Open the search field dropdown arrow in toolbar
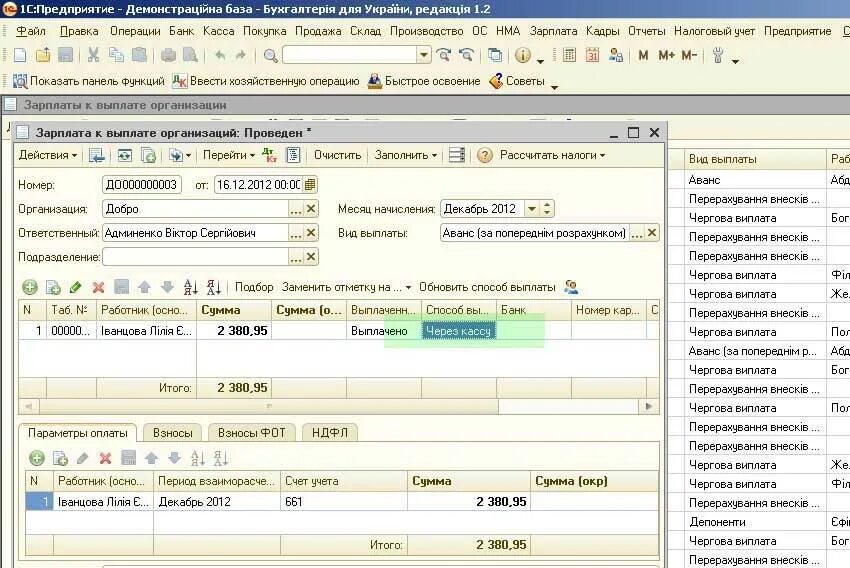 pos(423,55)
